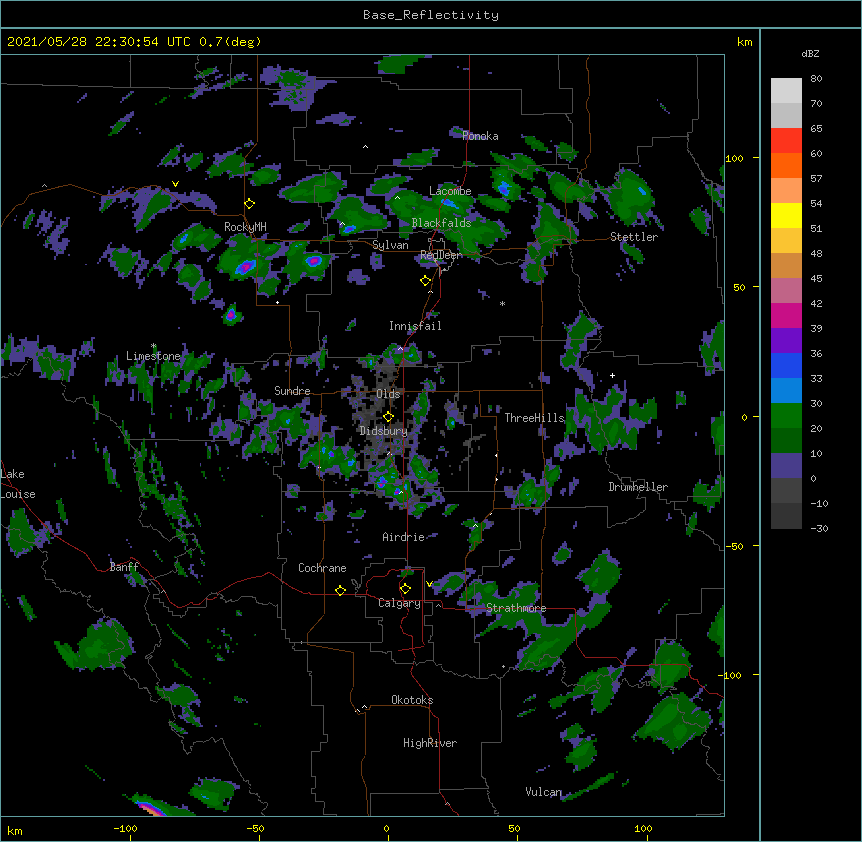This screenshot has height=842, width=862.
Task: Click the Vulcan label
Action: (x=543, y=792)
